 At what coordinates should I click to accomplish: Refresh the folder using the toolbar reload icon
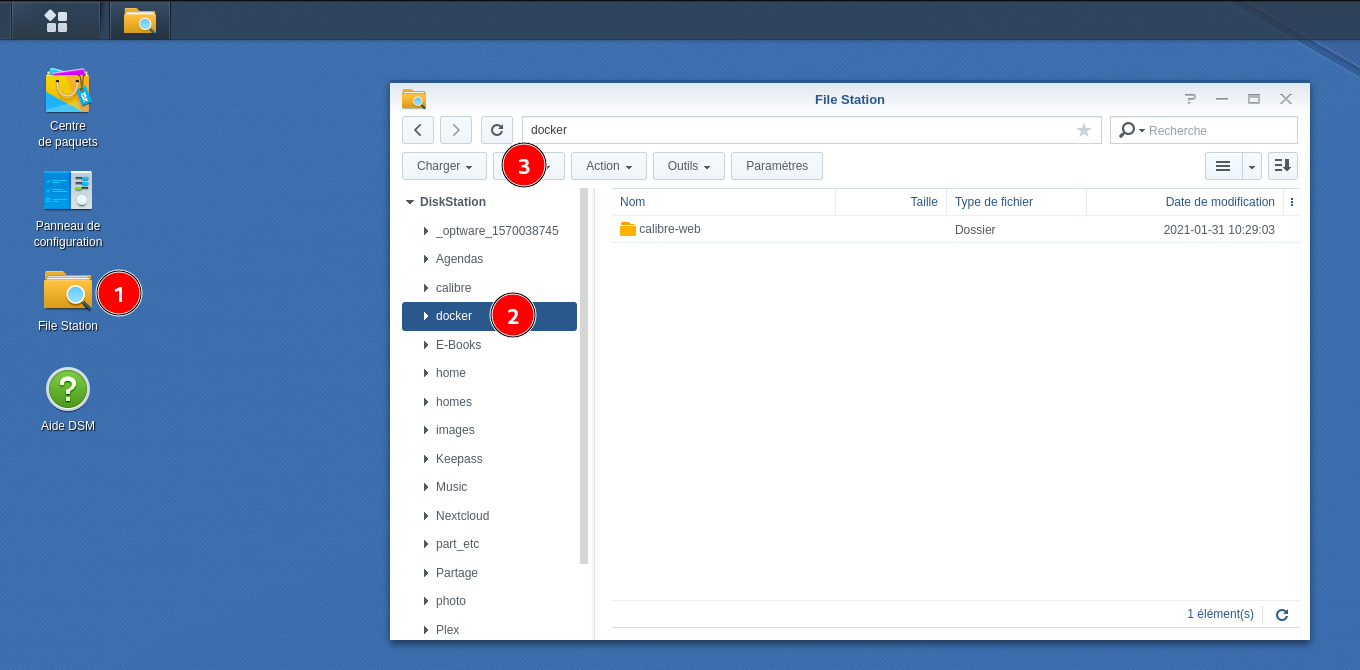[x=497, y=130]
